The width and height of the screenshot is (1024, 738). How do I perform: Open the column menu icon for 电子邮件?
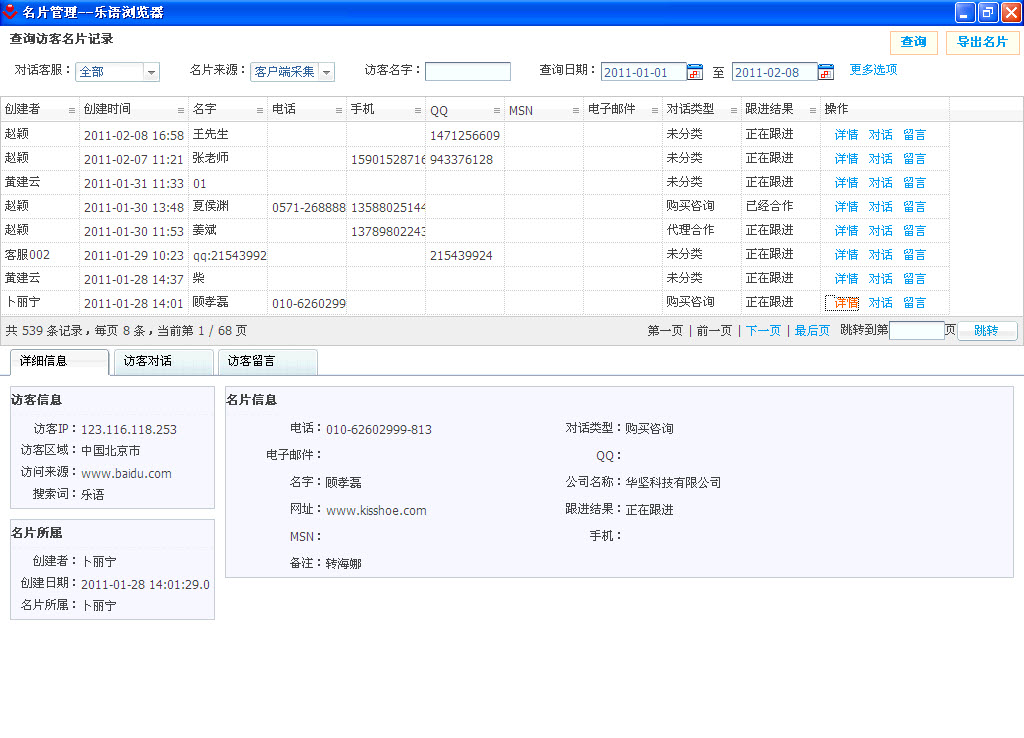coord(655,110)
